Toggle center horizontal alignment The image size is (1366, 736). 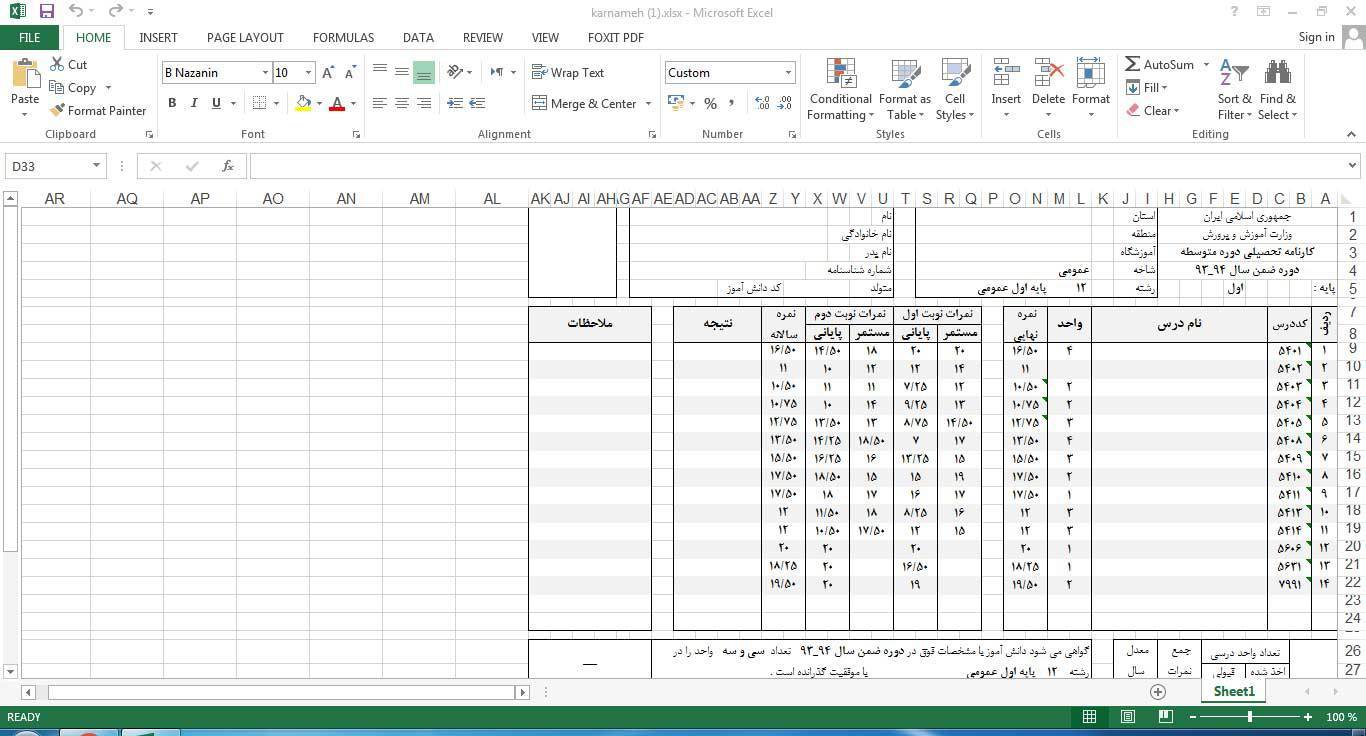pyautogui.click(x=402, y=103)
